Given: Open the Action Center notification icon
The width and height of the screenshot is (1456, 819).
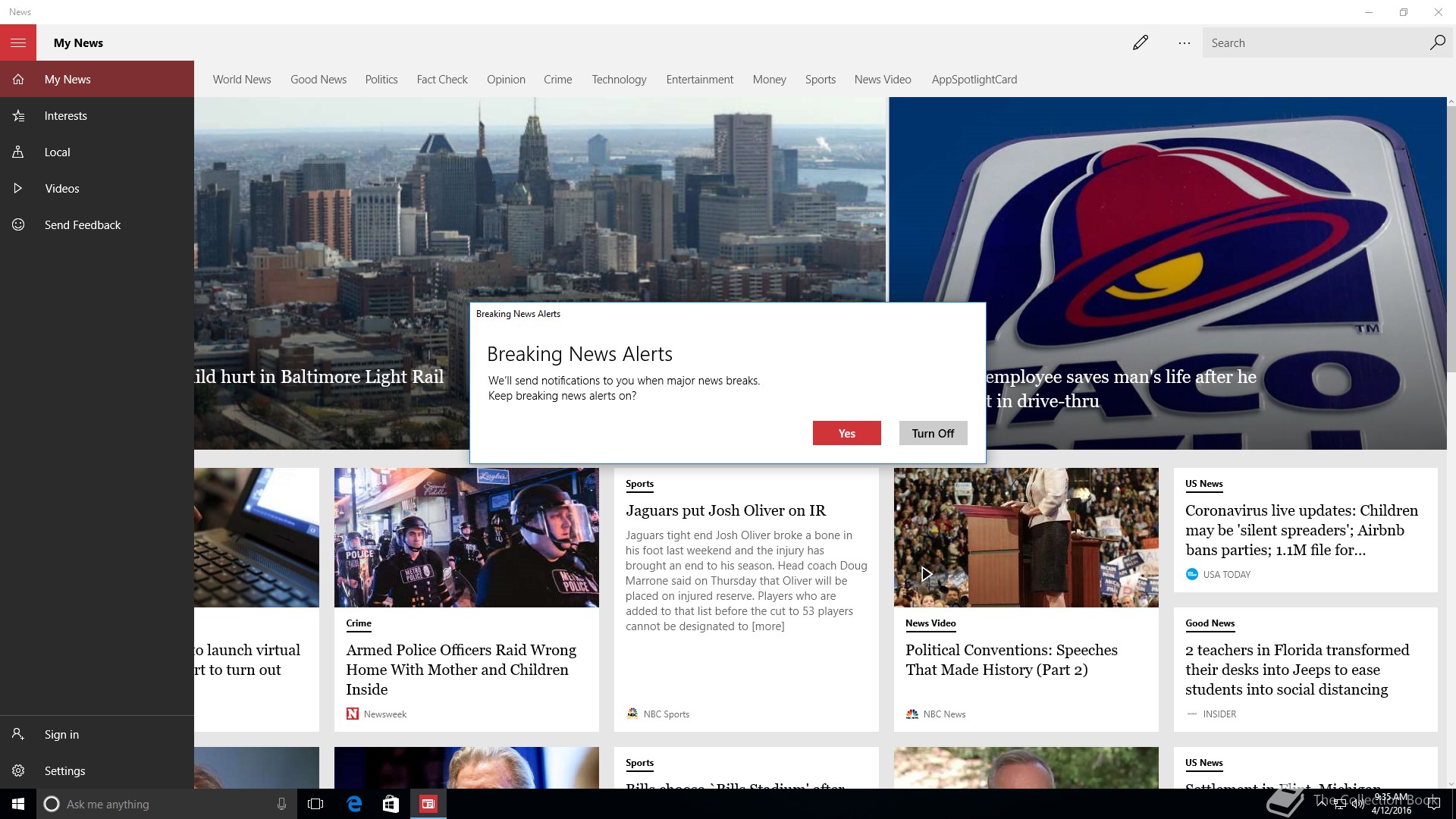Looking at the screenshot, I should pos(1433,804).
